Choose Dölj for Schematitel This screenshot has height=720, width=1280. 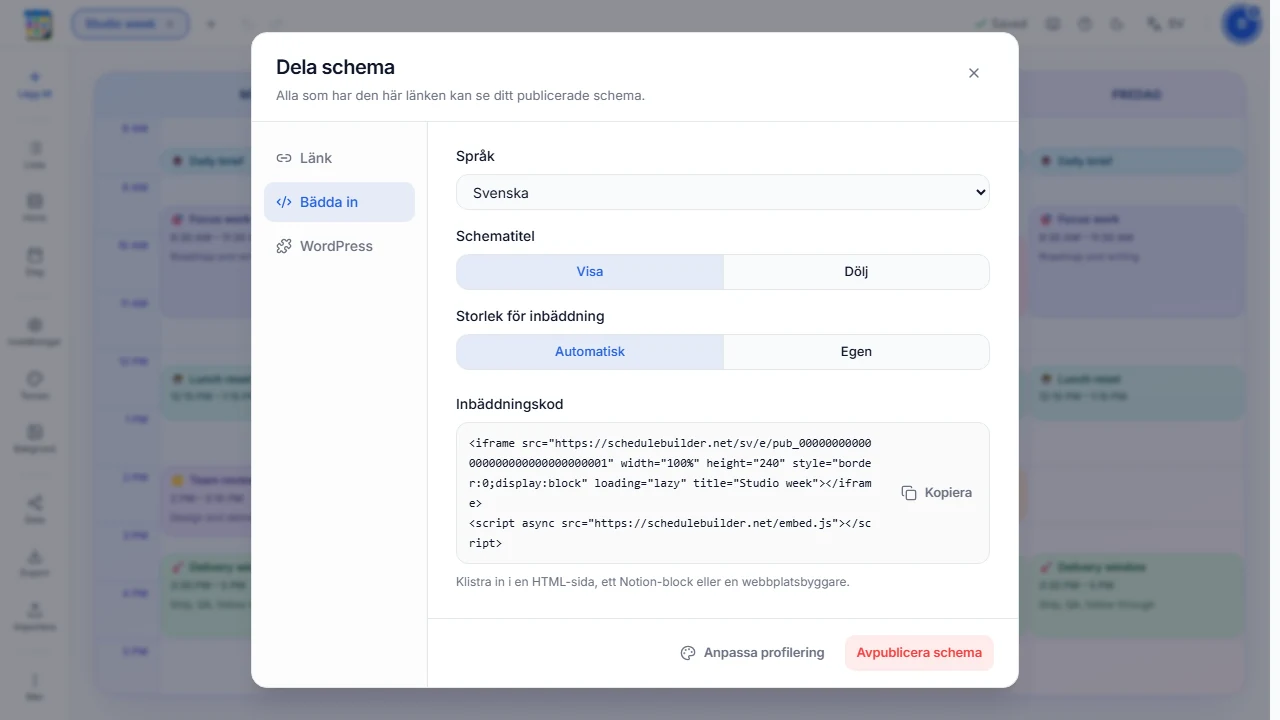(856, 272)
